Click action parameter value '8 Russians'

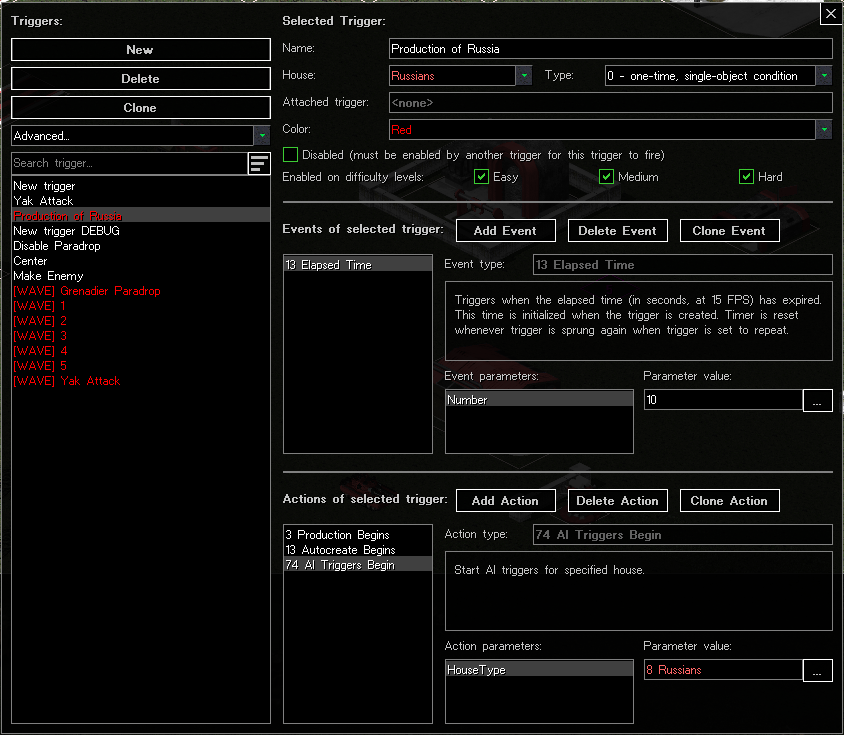(723, 670)
